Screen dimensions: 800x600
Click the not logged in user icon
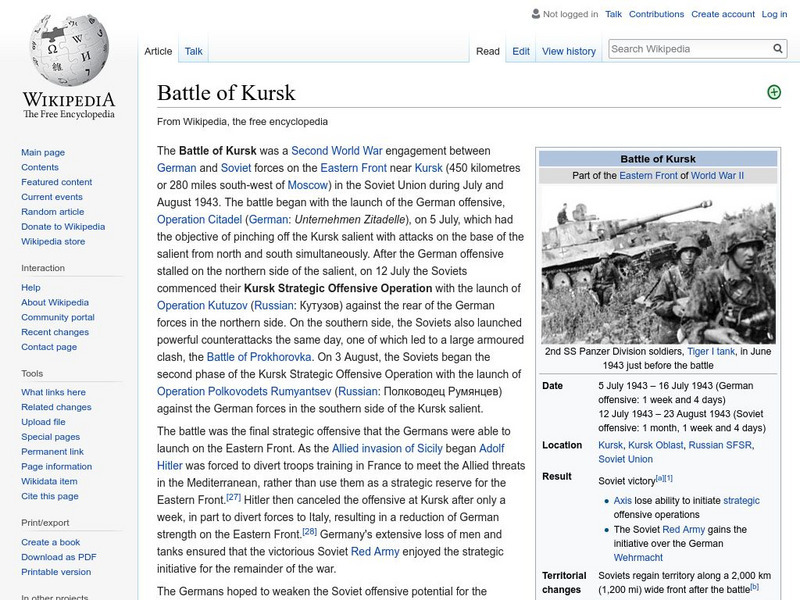pos(536,14)
